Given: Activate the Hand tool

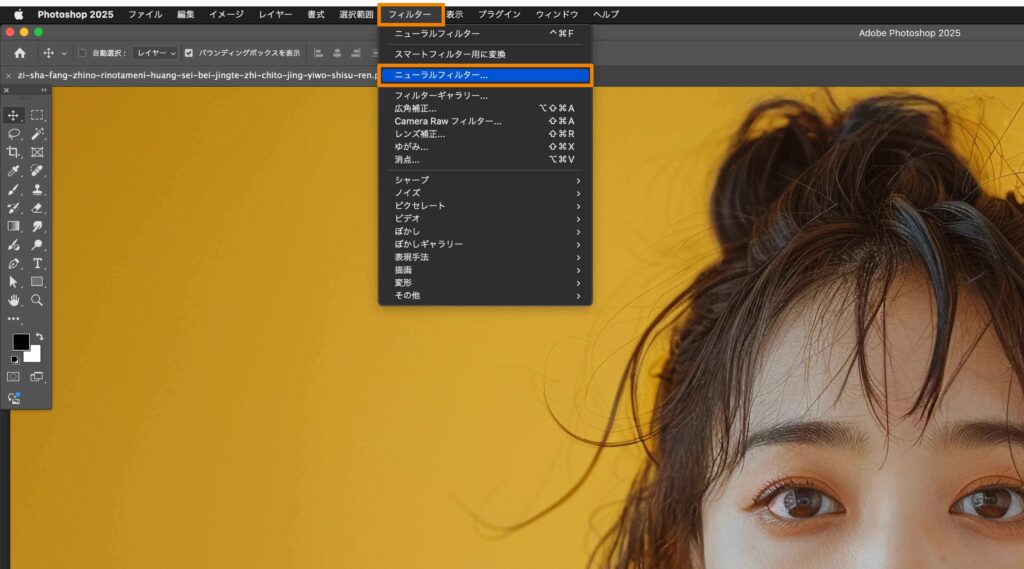Looking at the screenshot, I should pos(14,300).
